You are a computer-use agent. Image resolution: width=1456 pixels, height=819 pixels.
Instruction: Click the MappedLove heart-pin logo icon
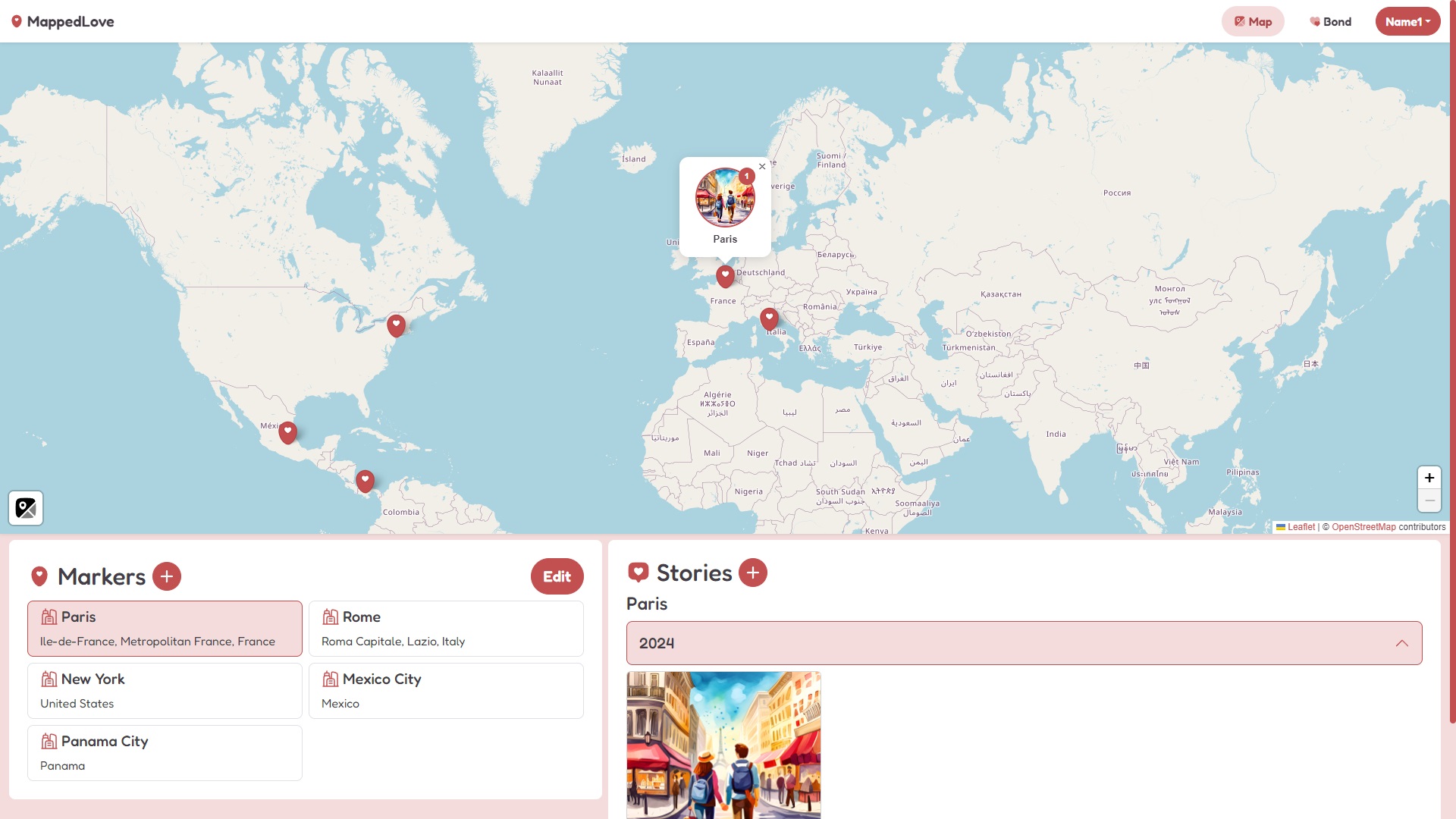(x=17, y=21)
